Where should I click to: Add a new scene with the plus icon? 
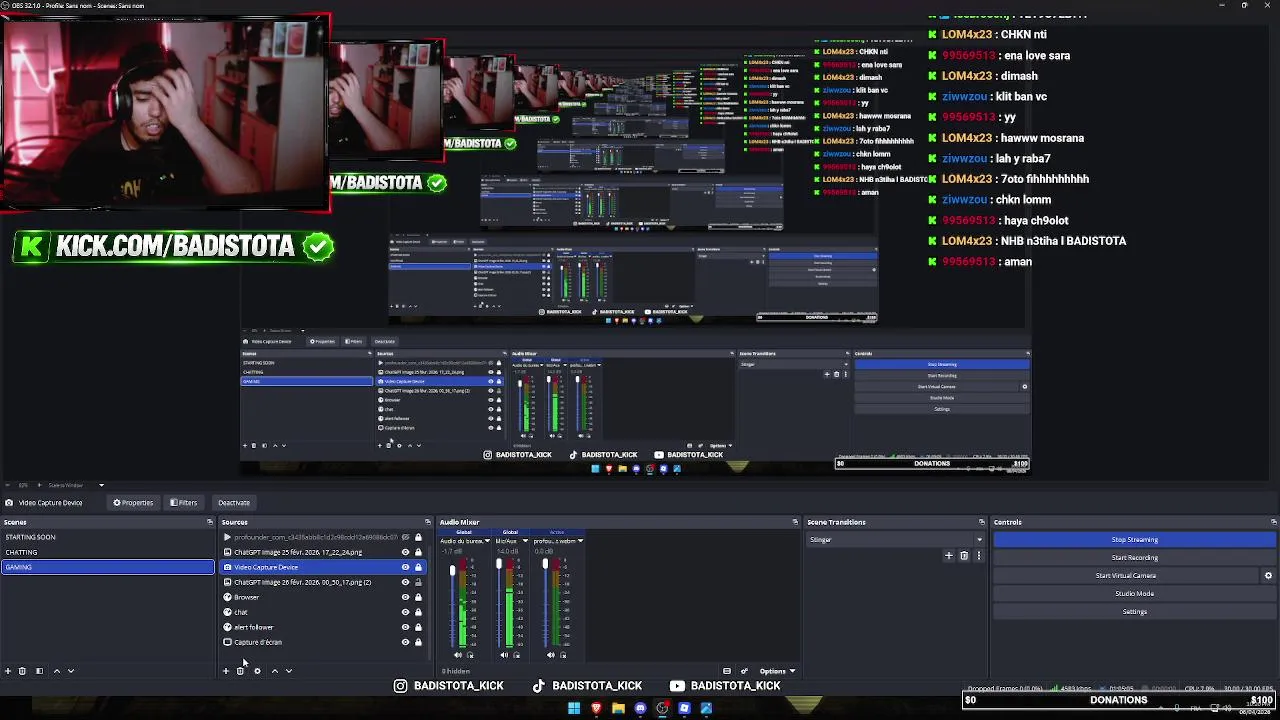[x=8, y=671]
